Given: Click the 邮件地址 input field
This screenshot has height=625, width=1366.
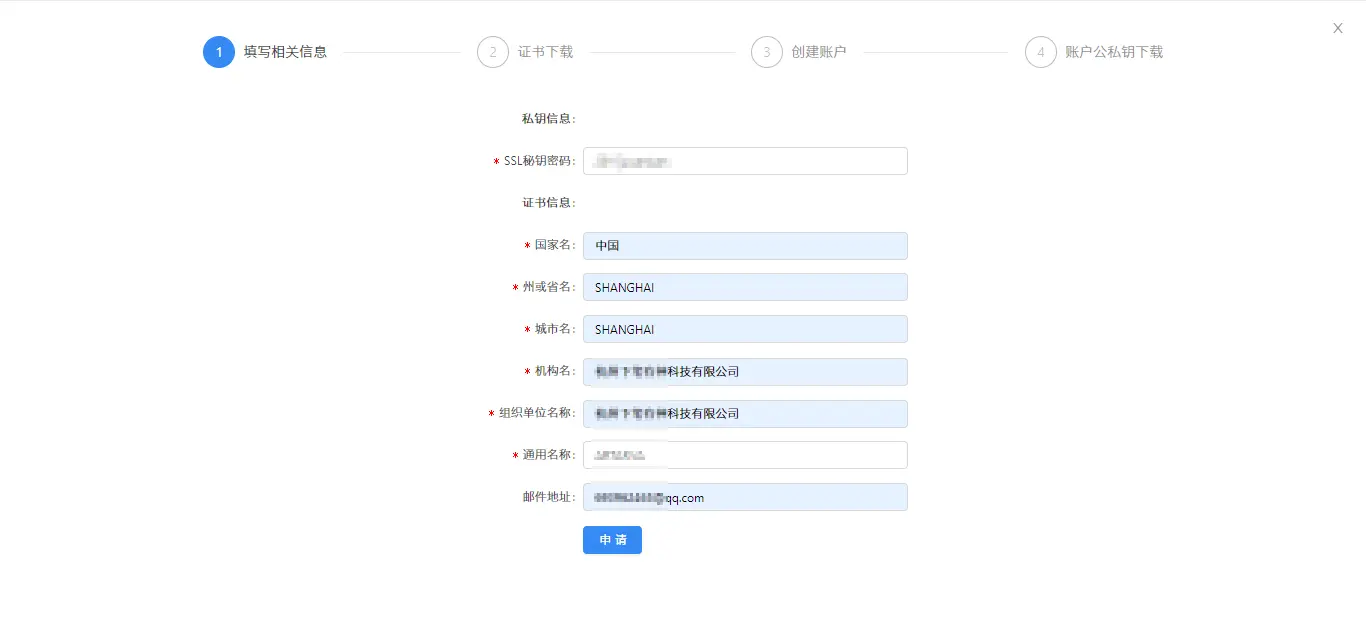Looking at the screenshot, I should click(x=745, y=497).
